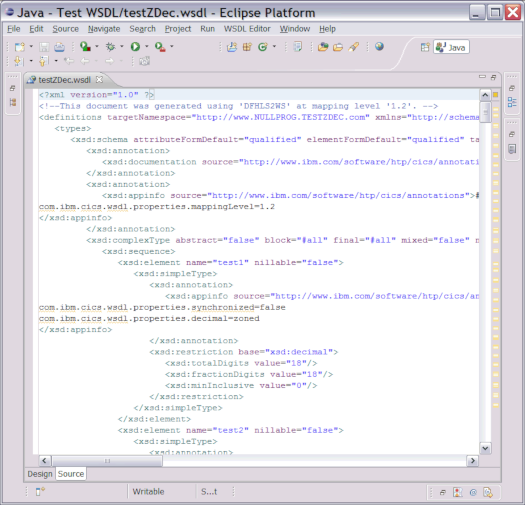525x505 pixels.
Task: Open the Previous Annotation dropdown arrow
Action: (56, 61)
